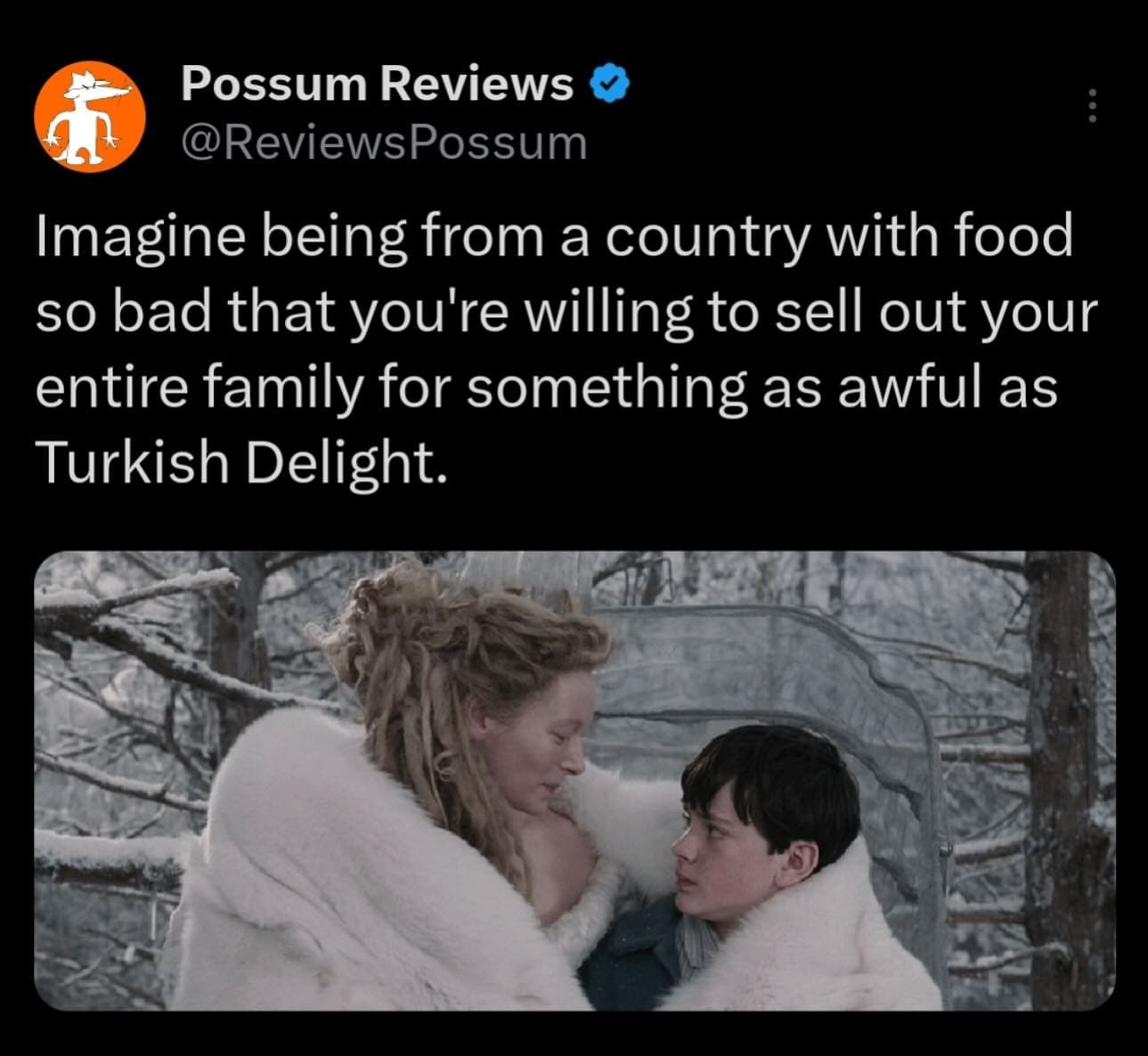The image size is (1148, 1056).
Task: Click the word country in the tweet
Action: coord(710,239)
